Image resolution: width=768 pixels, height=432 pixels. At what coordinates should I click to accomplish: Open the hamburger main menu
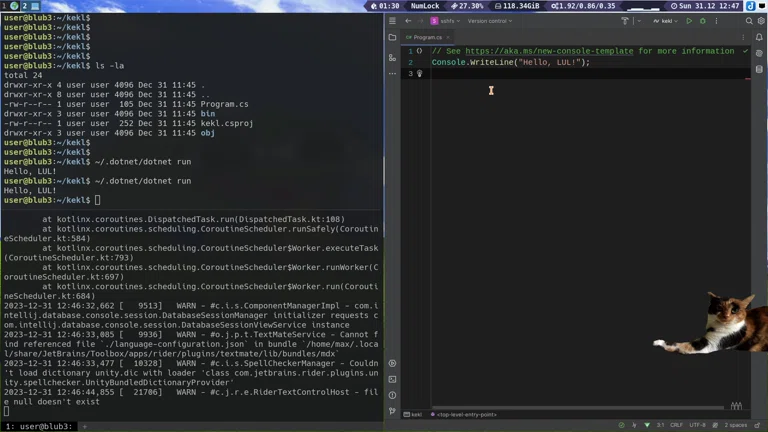(392, 20)
